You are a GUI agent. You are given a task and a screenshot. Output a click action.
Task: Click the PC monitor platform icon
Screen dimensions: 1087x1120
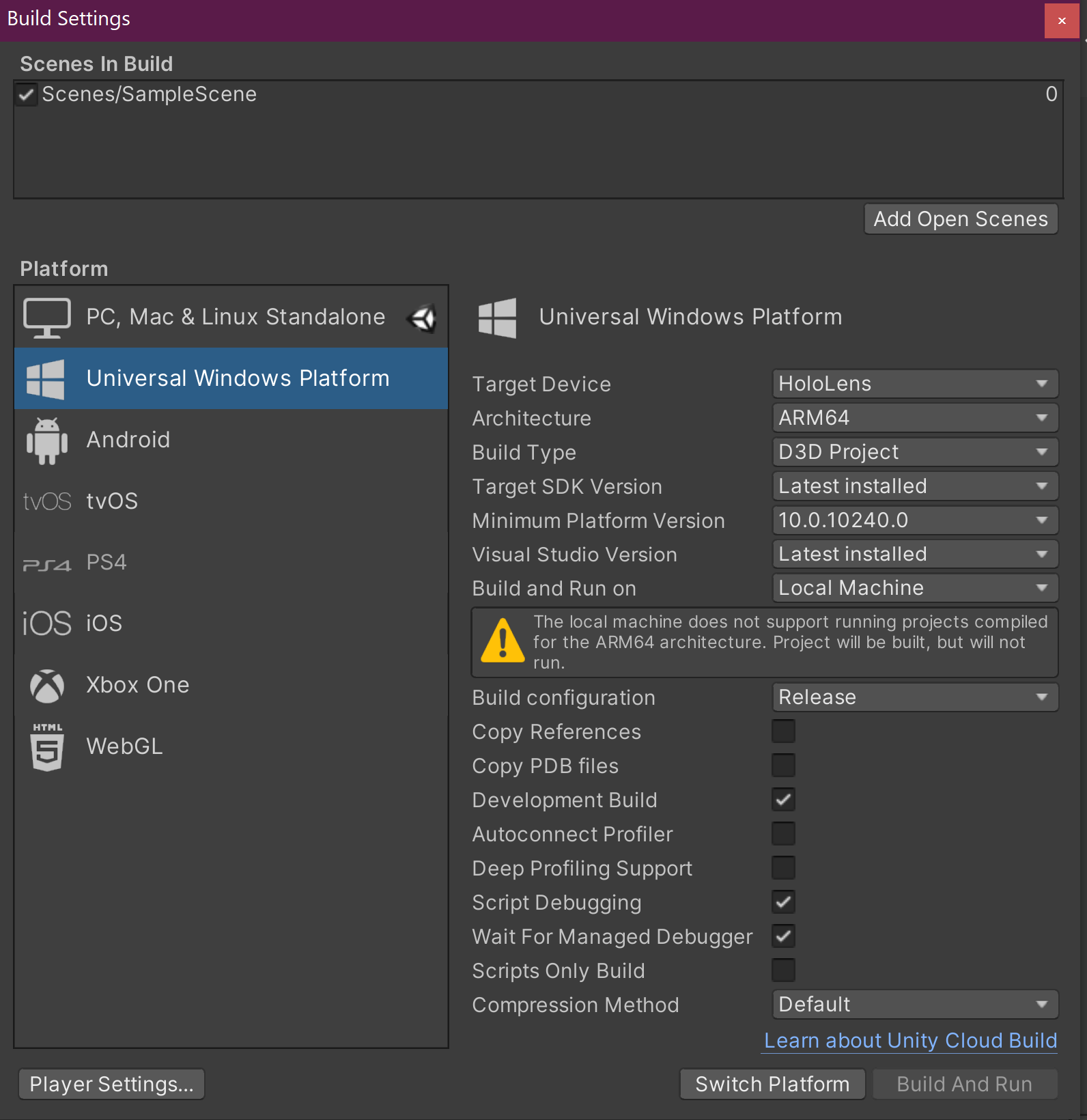point(46,318)
